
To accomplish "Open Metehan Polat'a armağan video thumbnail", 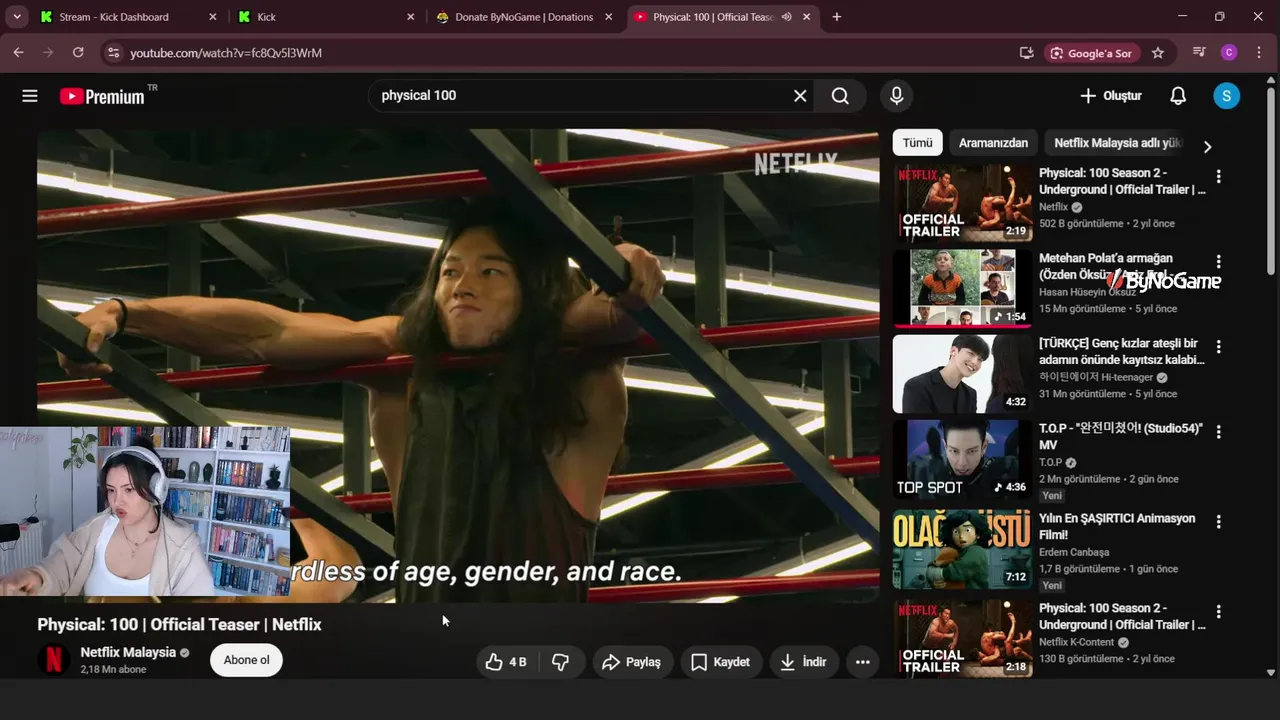I will pos(962,288).
